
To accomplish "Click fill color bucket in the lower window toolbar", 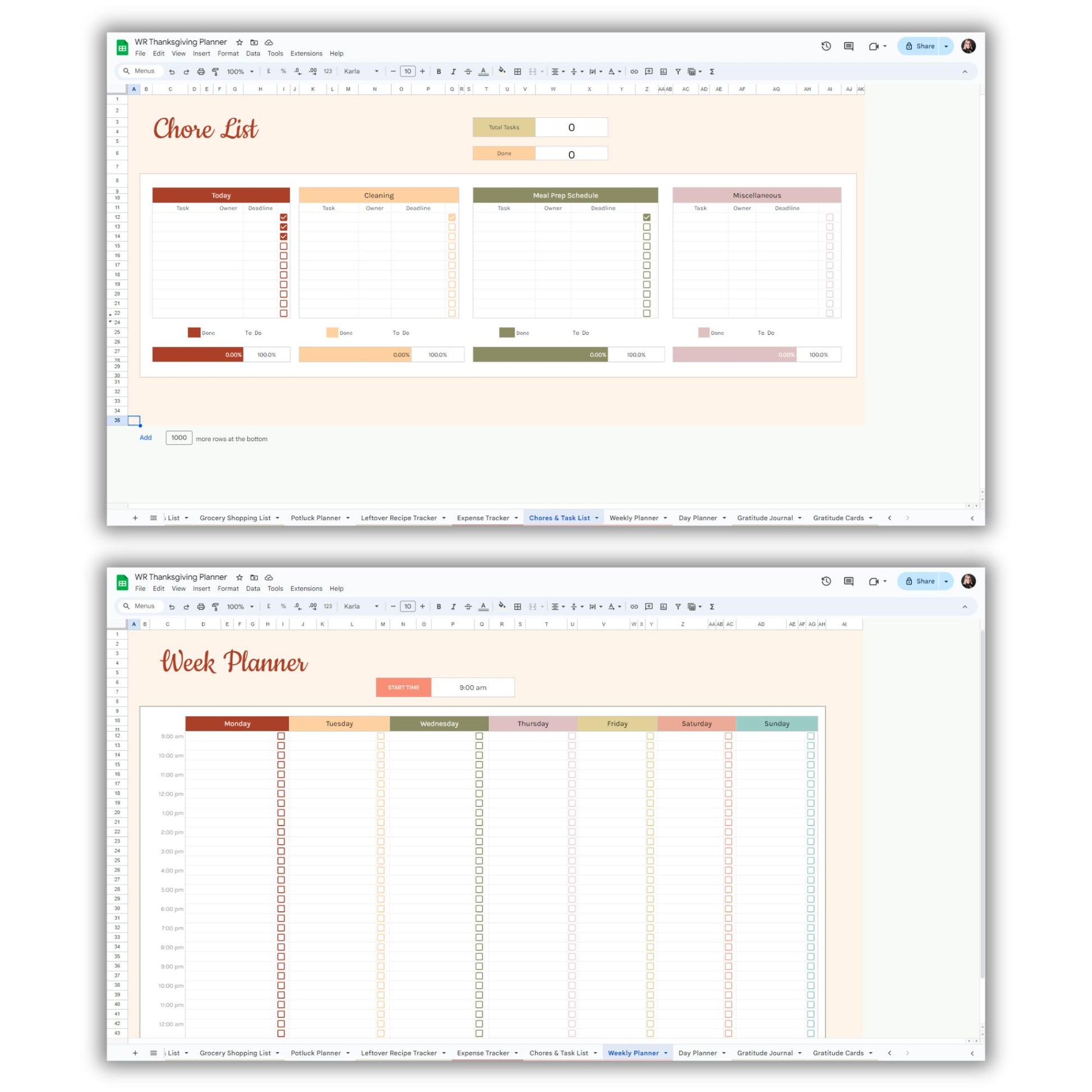I will tap(501, 606).
